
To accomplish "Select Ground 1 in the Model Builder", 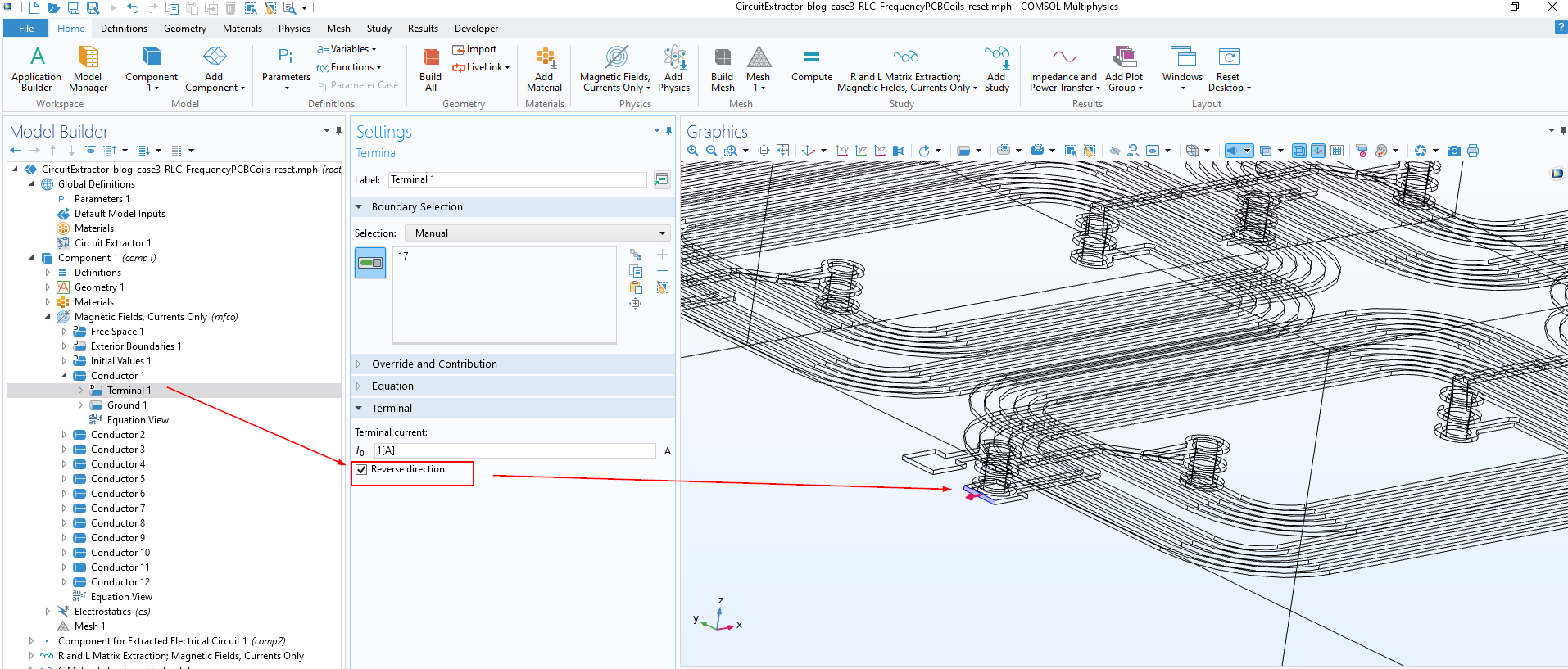I will 127,405.
